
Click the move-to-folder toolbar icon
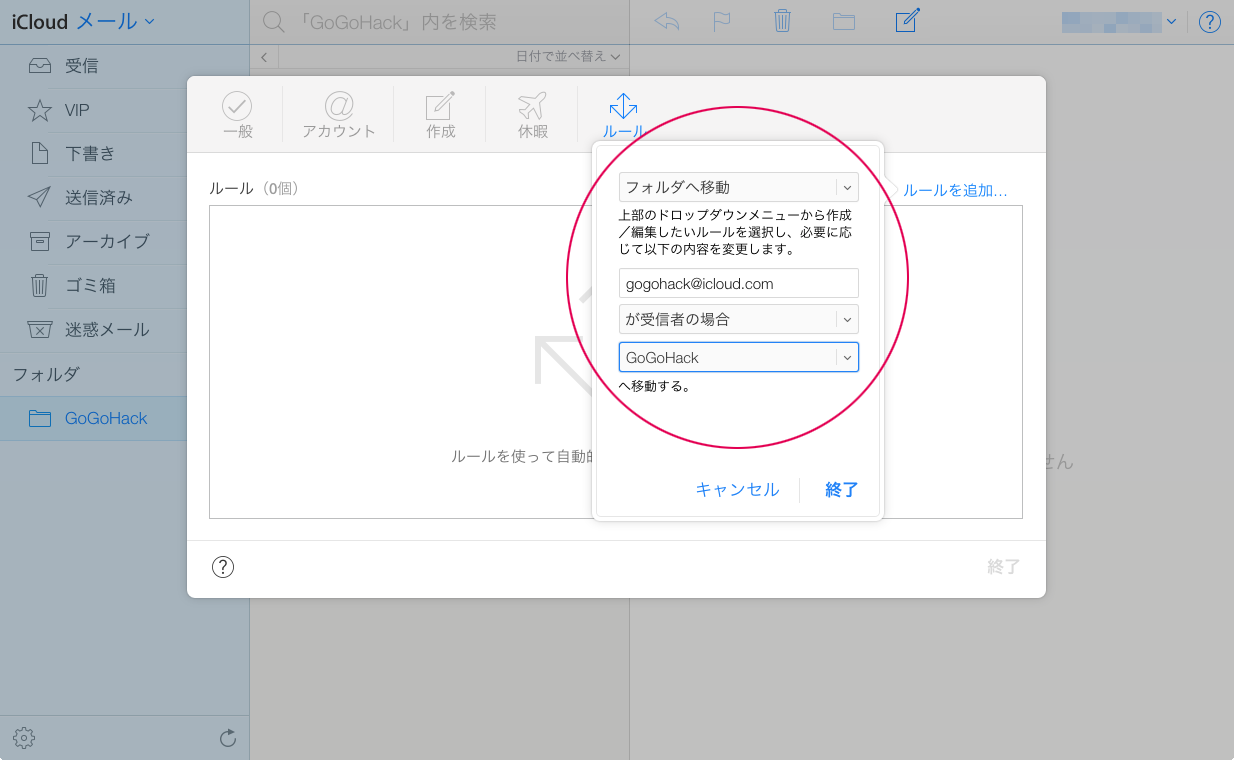click(x=844, y=21)
